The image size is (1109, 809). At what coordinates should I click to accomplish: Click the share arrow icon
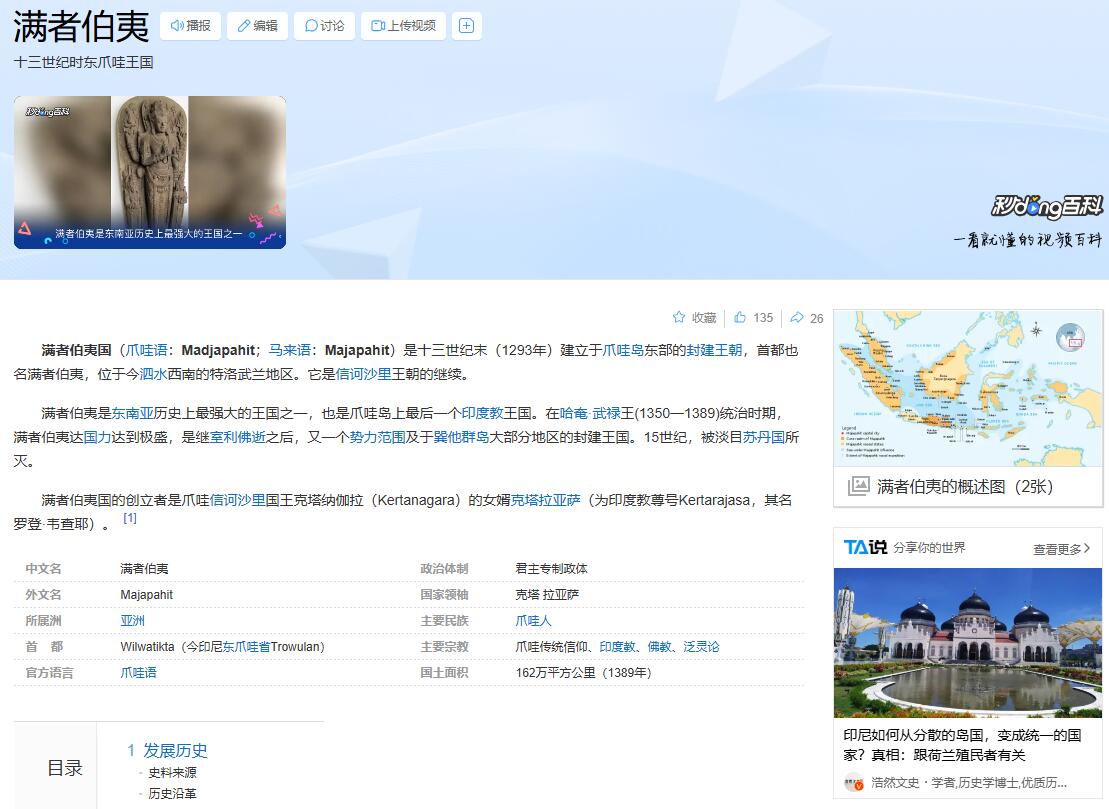(x=797, y=318)
